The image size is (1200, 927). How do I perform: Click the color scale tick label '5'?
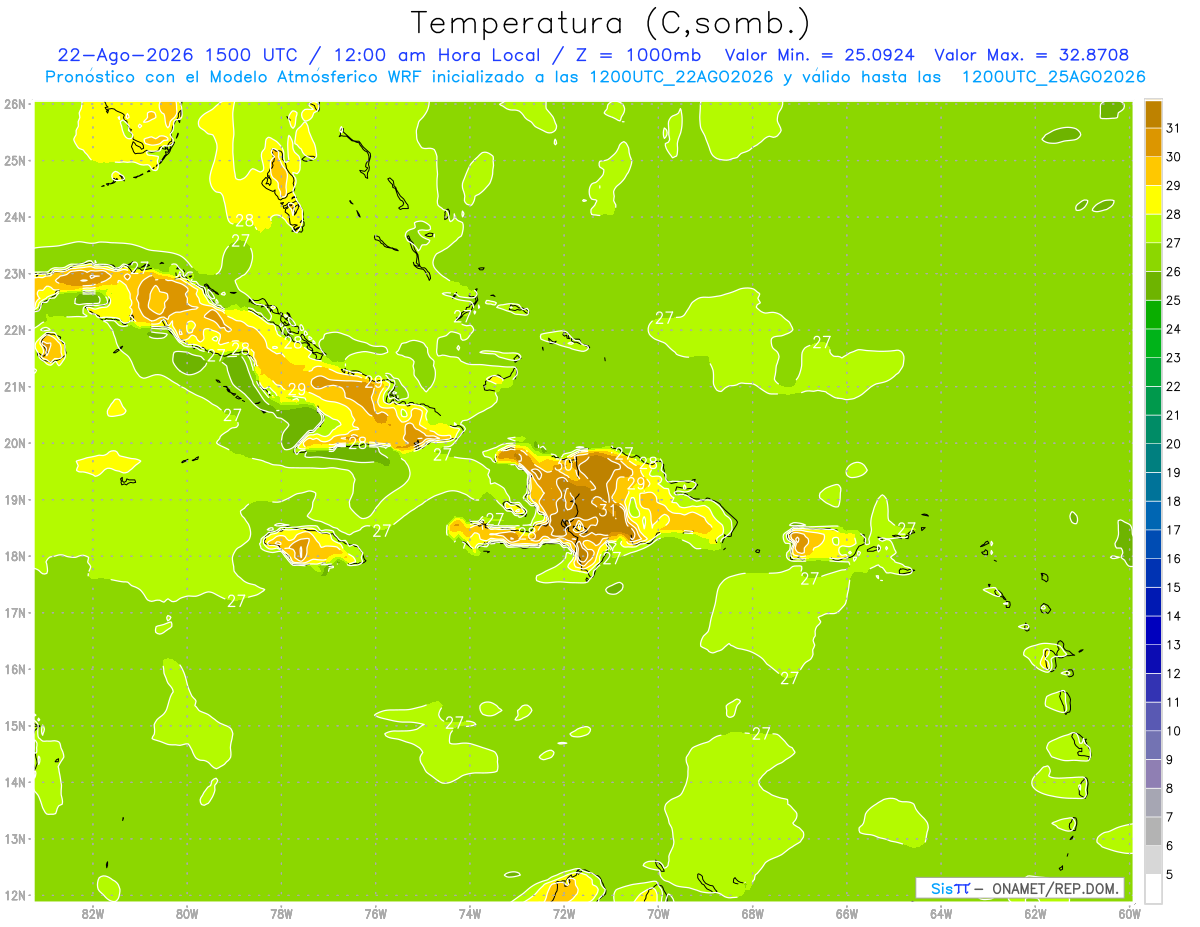(1171, 874)
